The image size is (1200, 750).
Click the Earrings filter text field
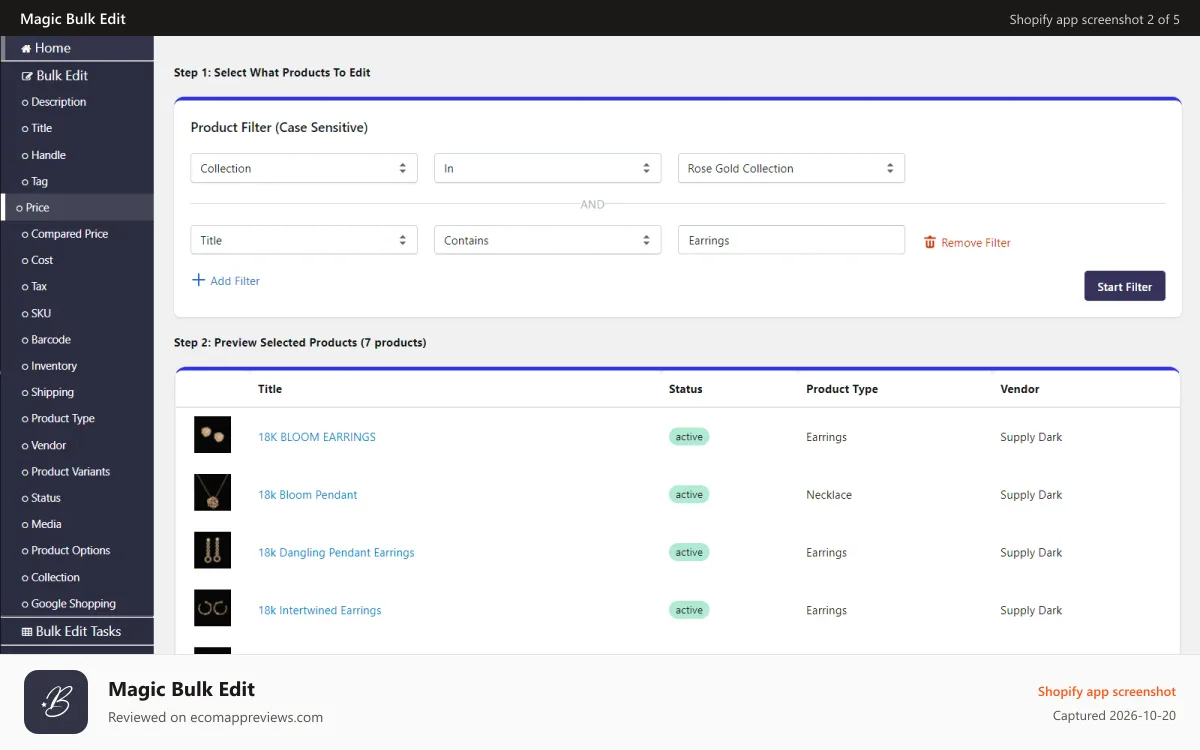[x=791, y=240]
